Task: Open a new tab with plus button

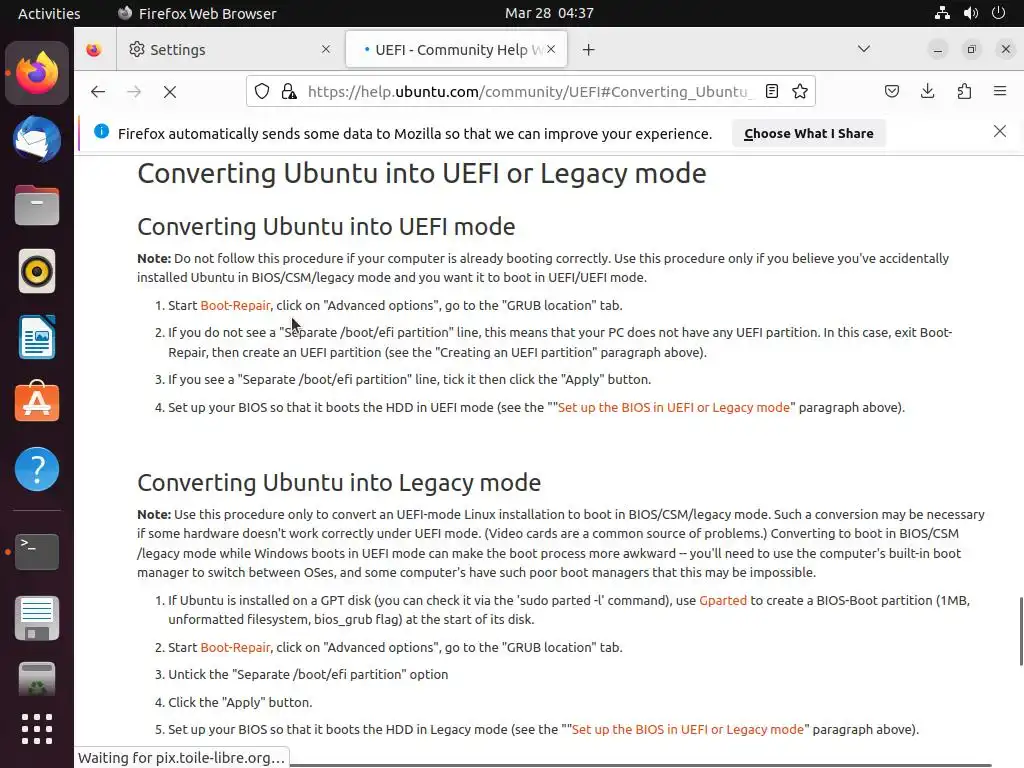Action: click(x=588, y=50)
